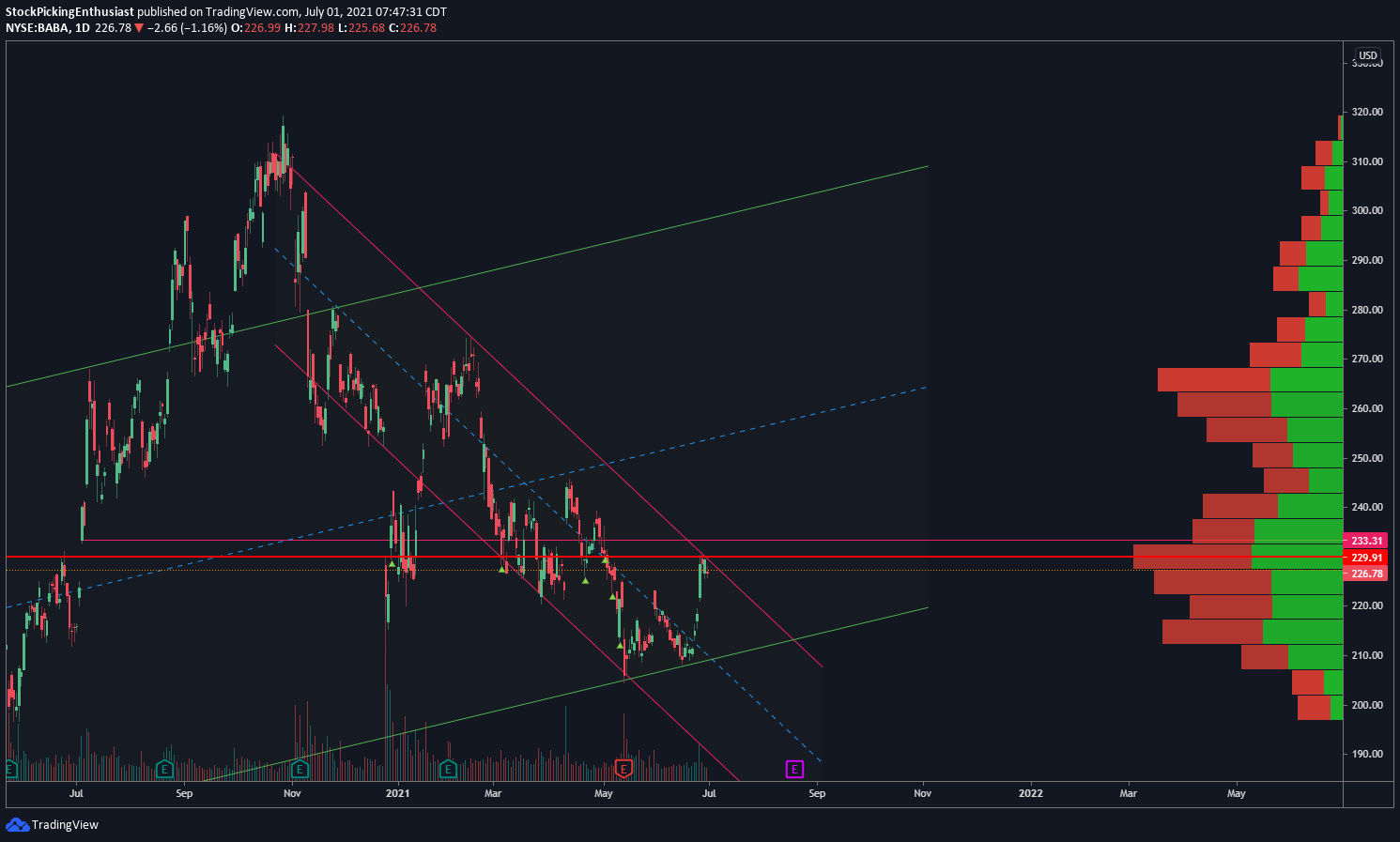Select the 233.31 price tag on axis
1400x842 pixels.
click(x=1366, y=541)
